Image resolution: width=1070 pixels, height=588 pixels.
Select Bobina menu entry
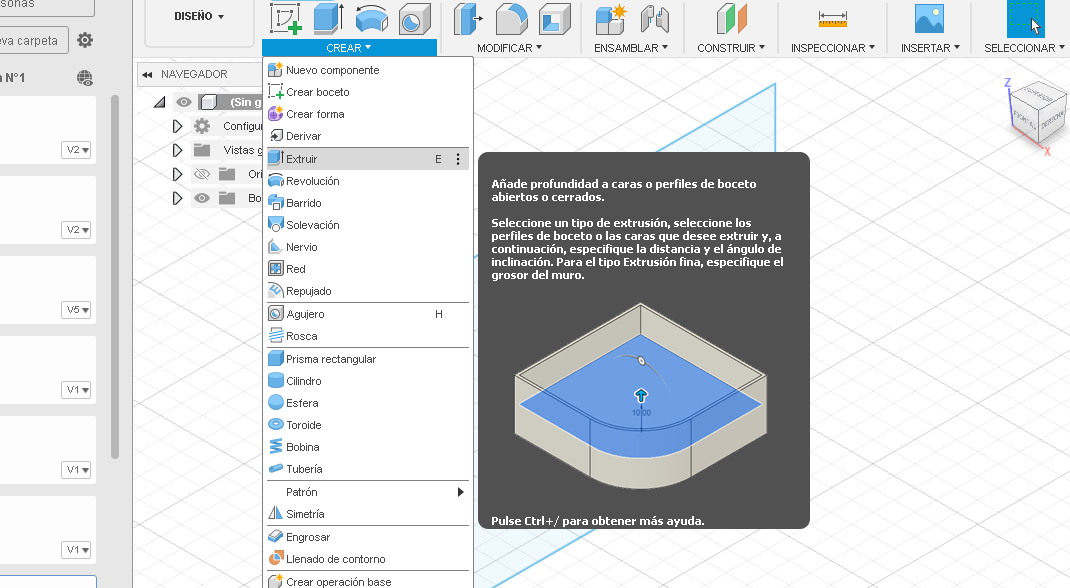pyautogui.click(x=367, y=447)
